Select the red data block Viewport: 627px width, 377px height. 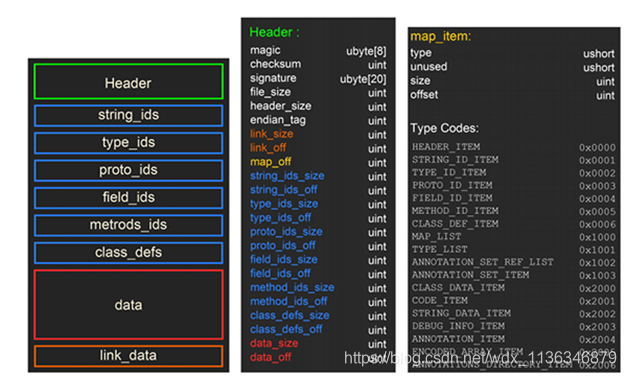click(128, 305)
